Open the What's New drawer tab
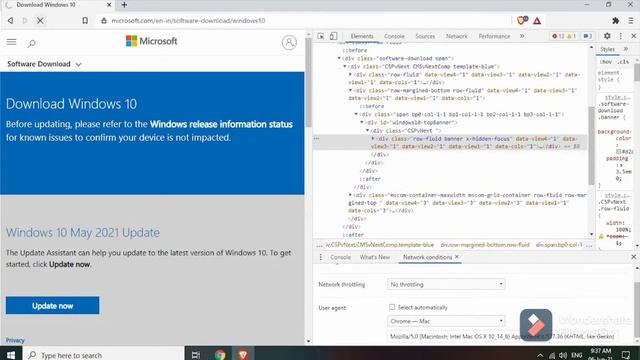The height and width of the screenshot is (360, 640). point(375,257)
